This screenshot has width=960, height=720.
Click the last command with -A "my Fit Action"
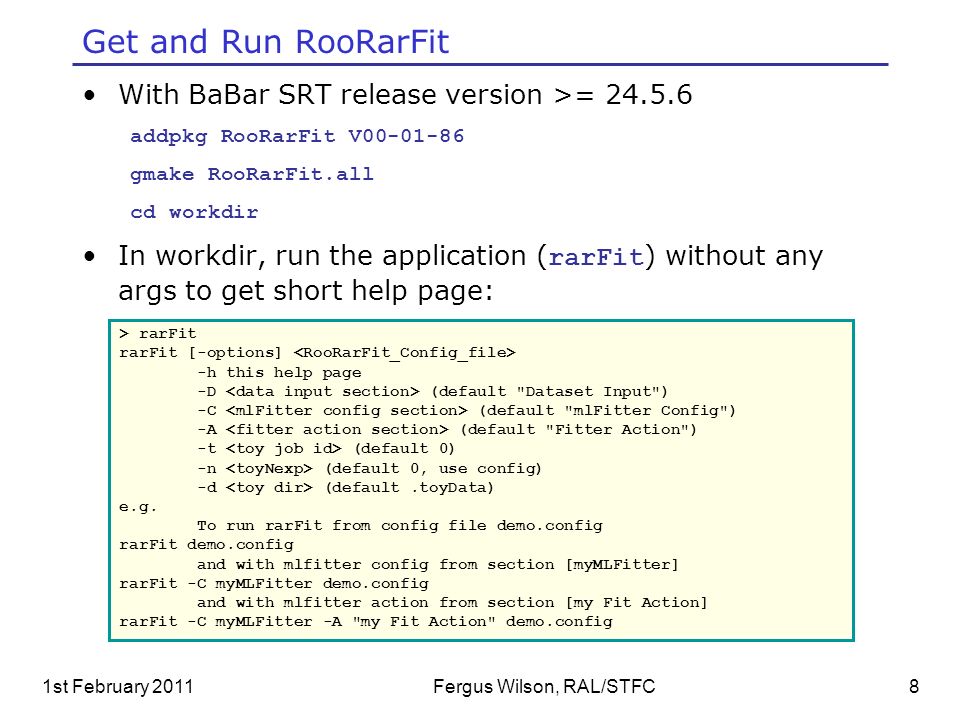click(x=366, y=622)
